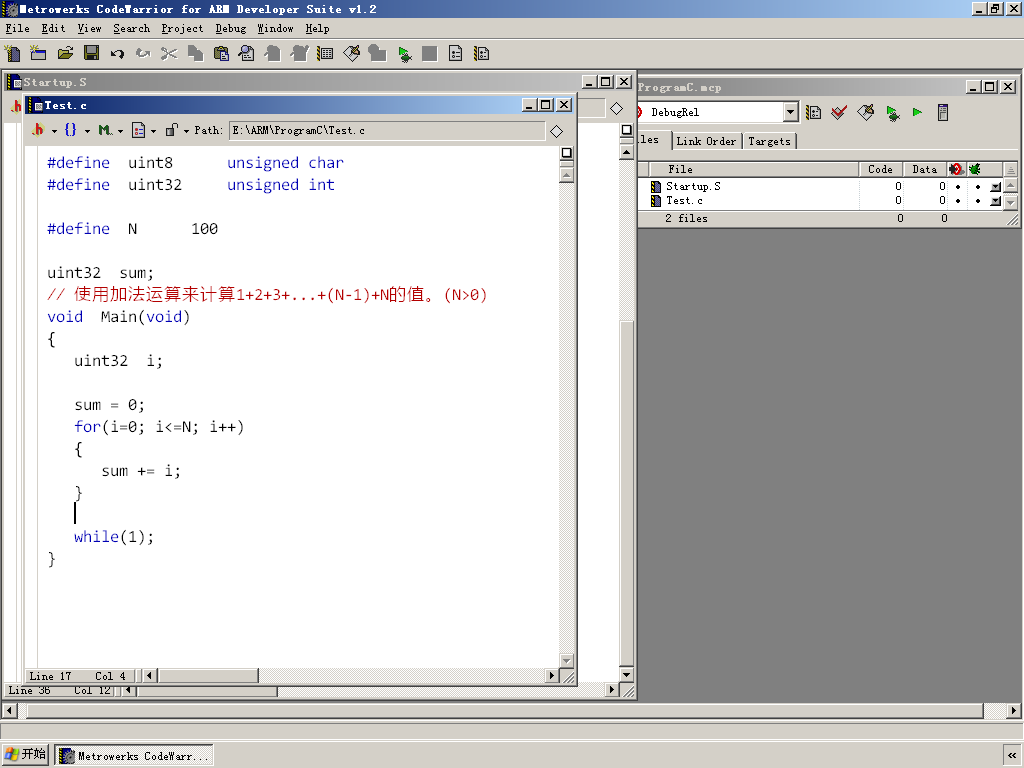Click the green bug debug column header
The width and height of the screenshot is (1024, 768).
coord(974,169)
